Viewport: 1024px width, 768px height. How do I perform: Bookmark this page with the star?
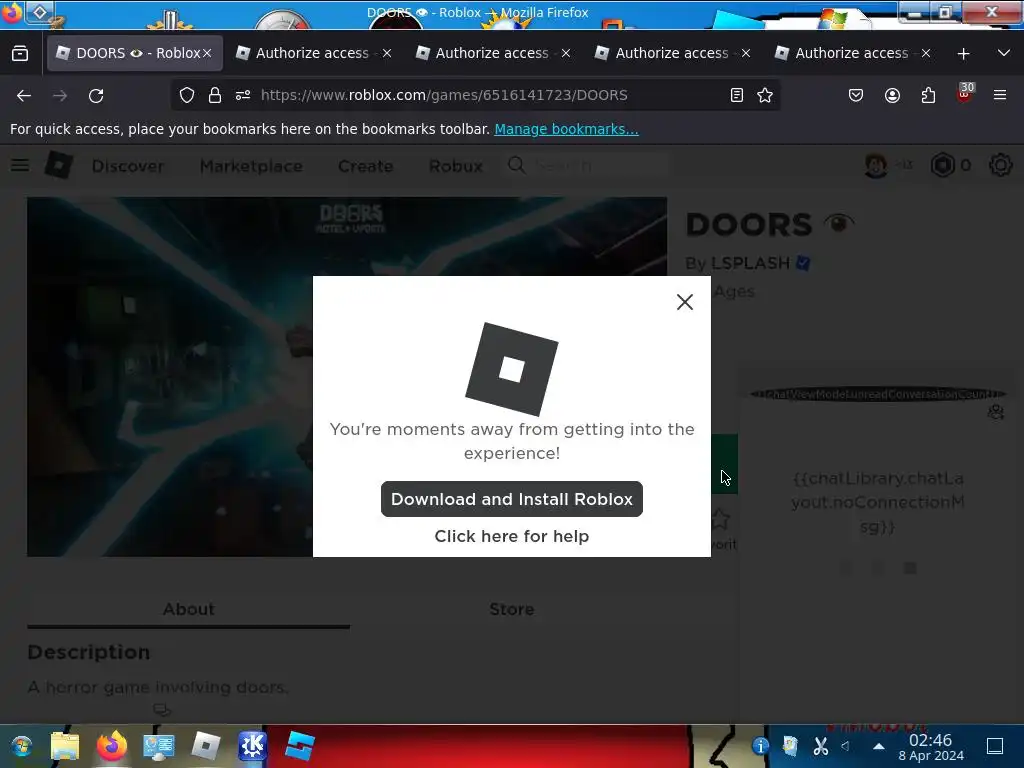click(x=765, y=95)
